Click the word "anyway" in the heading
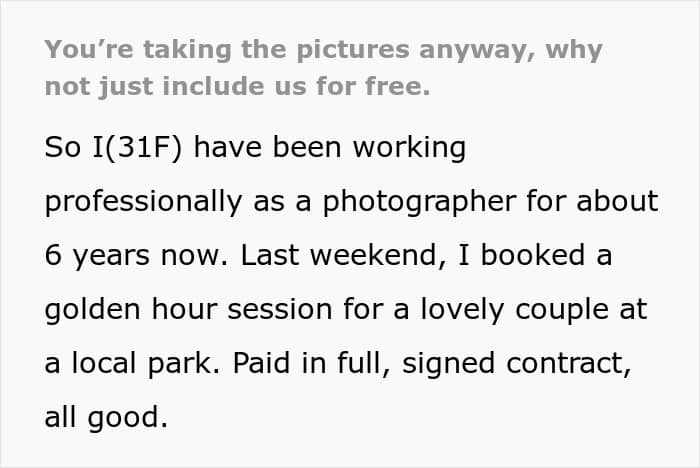This screenshot has height=468, width=700. [473, 51]
